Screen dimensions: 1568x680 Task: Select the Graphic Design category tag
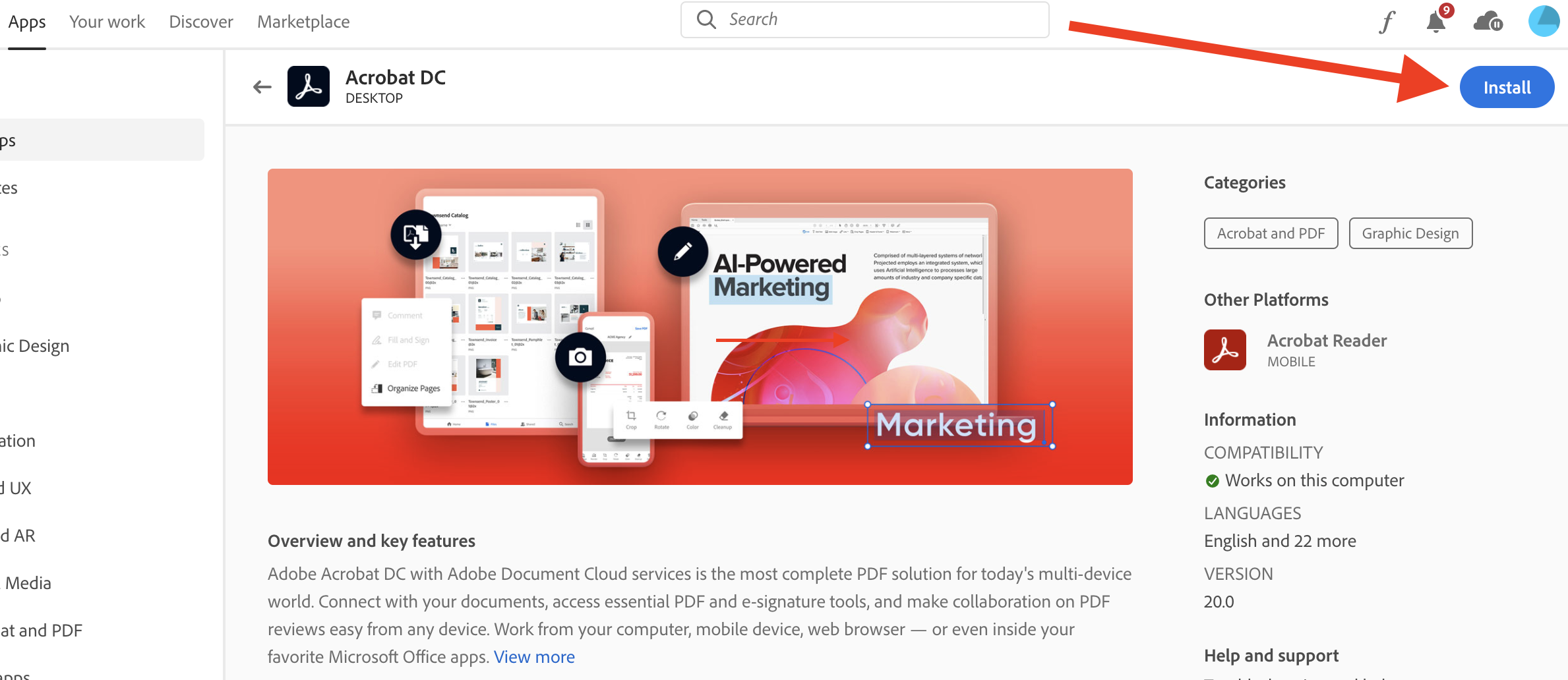point(1410,233)
